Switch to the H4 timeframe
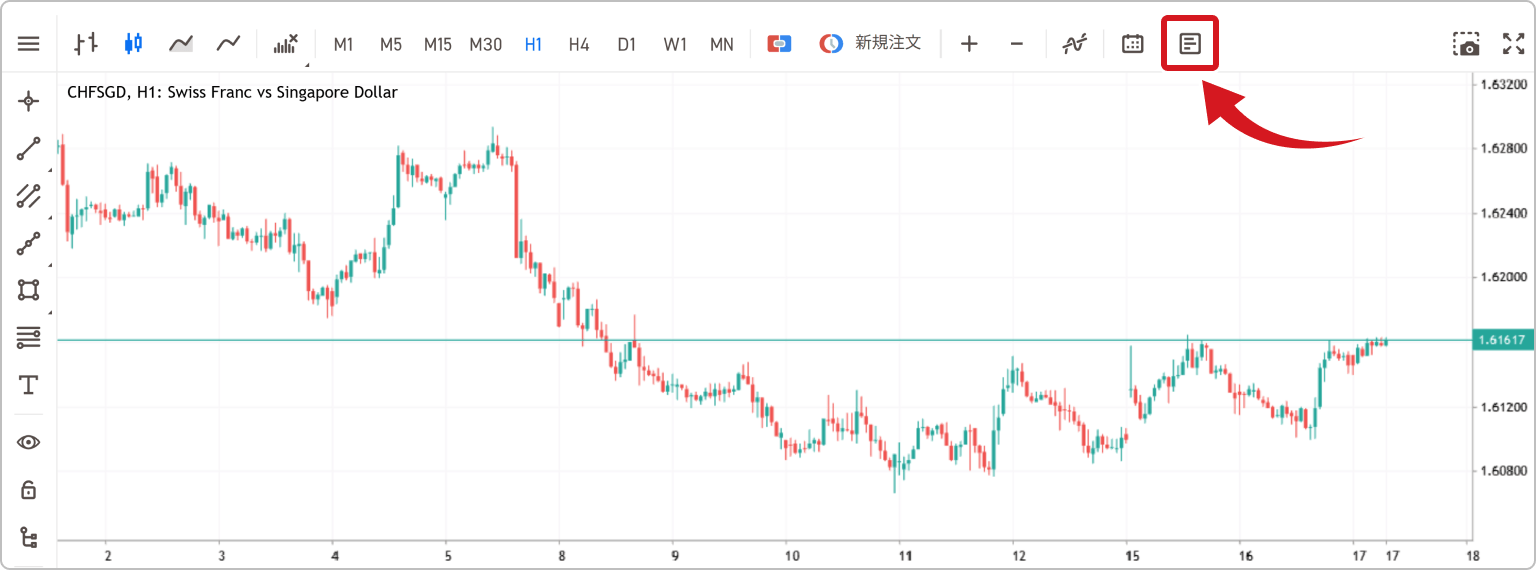 (x=579, y=44)
